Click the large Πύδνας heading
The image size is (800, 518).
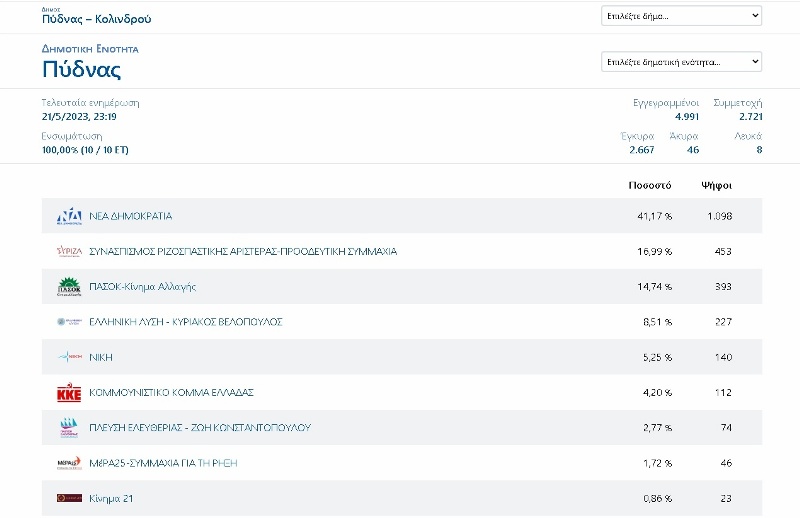point(81,69)
